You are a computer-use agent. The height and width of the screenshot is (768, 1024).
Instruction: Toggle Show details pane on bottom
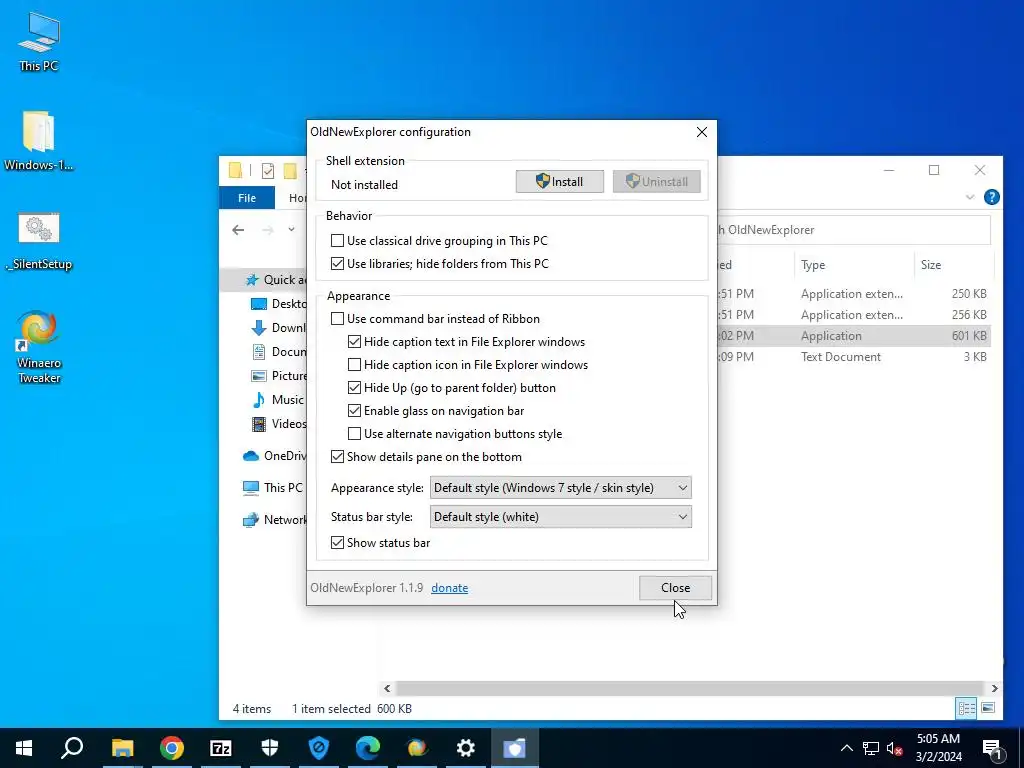(337, 456)
